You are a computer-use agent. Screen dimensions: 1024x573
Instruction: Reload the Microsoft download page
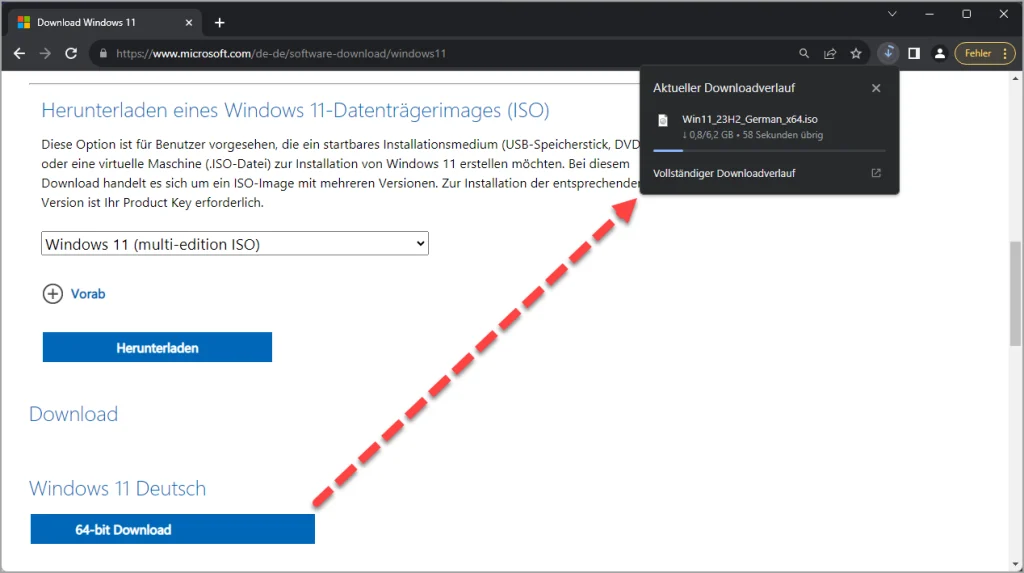[71, 54]
